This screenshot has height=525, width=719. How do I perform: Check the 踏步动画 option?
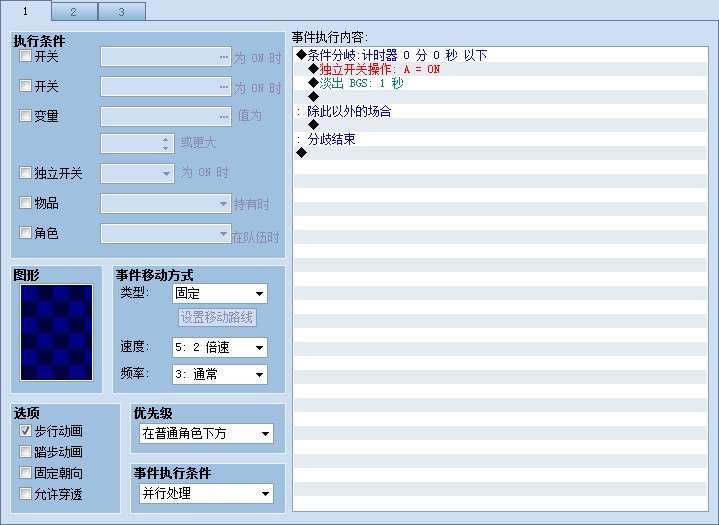[x=25, y=452]
